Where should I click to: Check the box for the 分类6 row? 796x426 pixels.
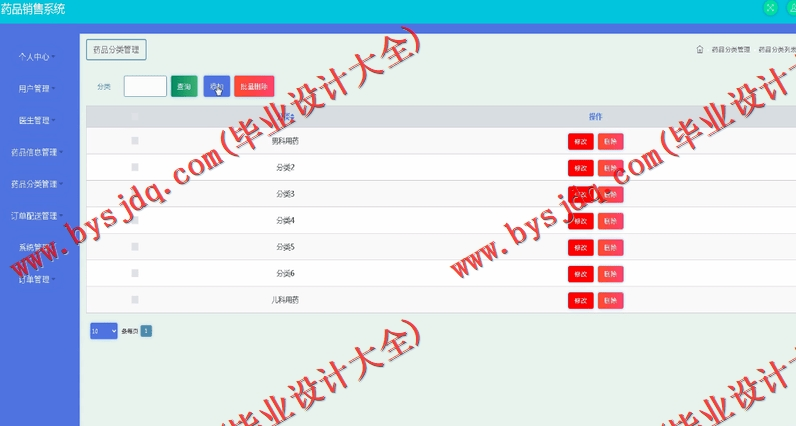(x=135, y=273)
